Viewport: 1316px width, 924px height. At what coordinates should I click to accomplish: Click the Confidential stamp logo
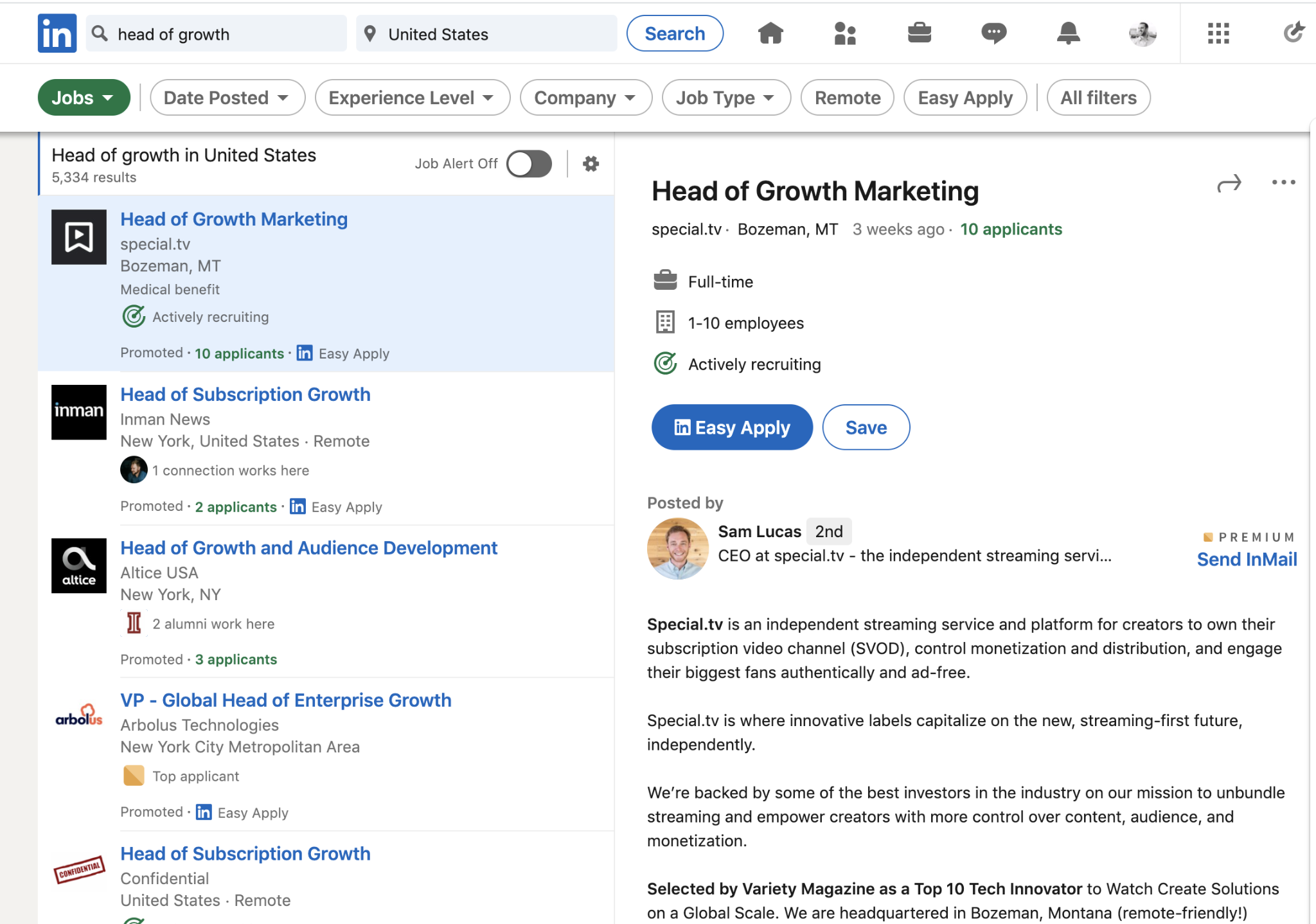[79, 870]
